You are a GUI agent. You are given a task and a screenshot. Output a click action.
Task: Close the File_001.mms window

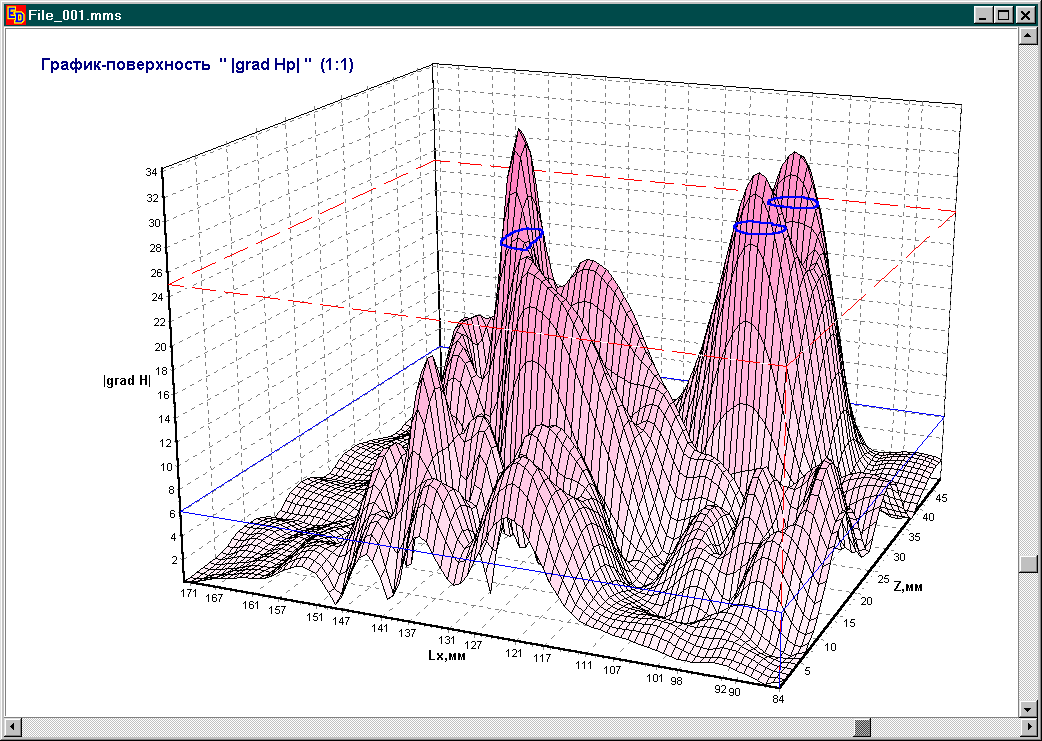click(x=1026, y=15)
